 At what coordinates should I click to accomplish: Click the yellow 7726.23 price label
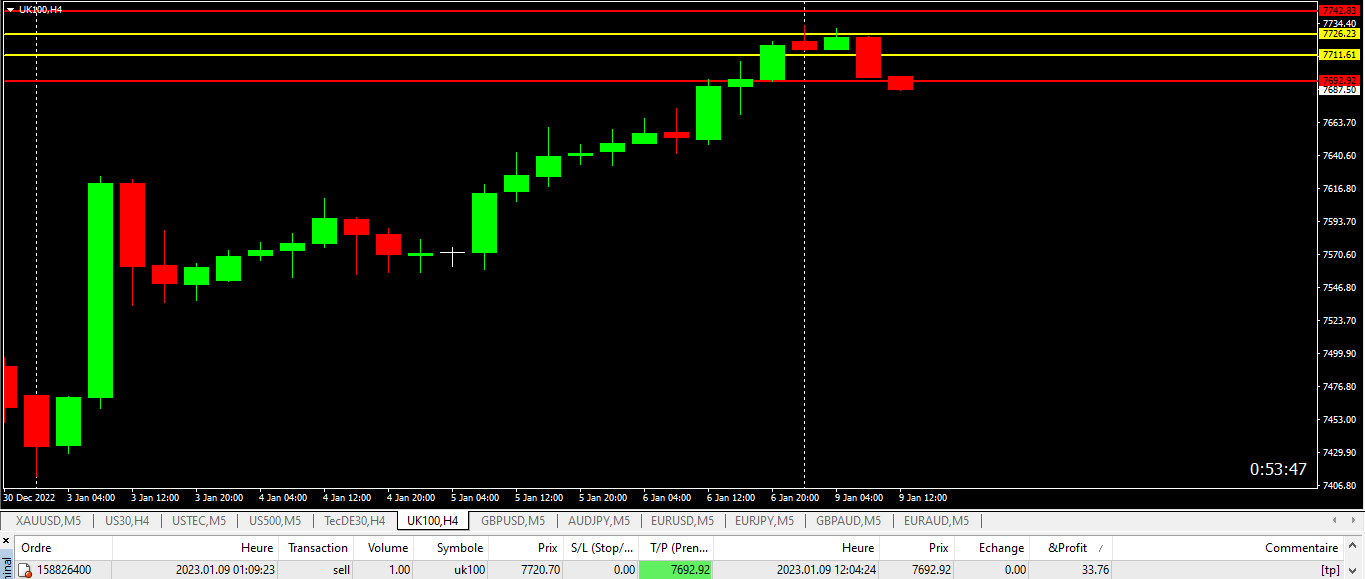pyautogui.click(x=1339, y=33)
